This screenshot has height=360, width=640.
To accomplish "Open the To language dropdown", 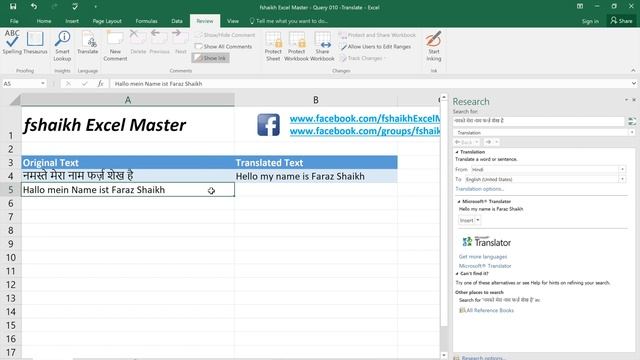I will (x=622, y=179).
